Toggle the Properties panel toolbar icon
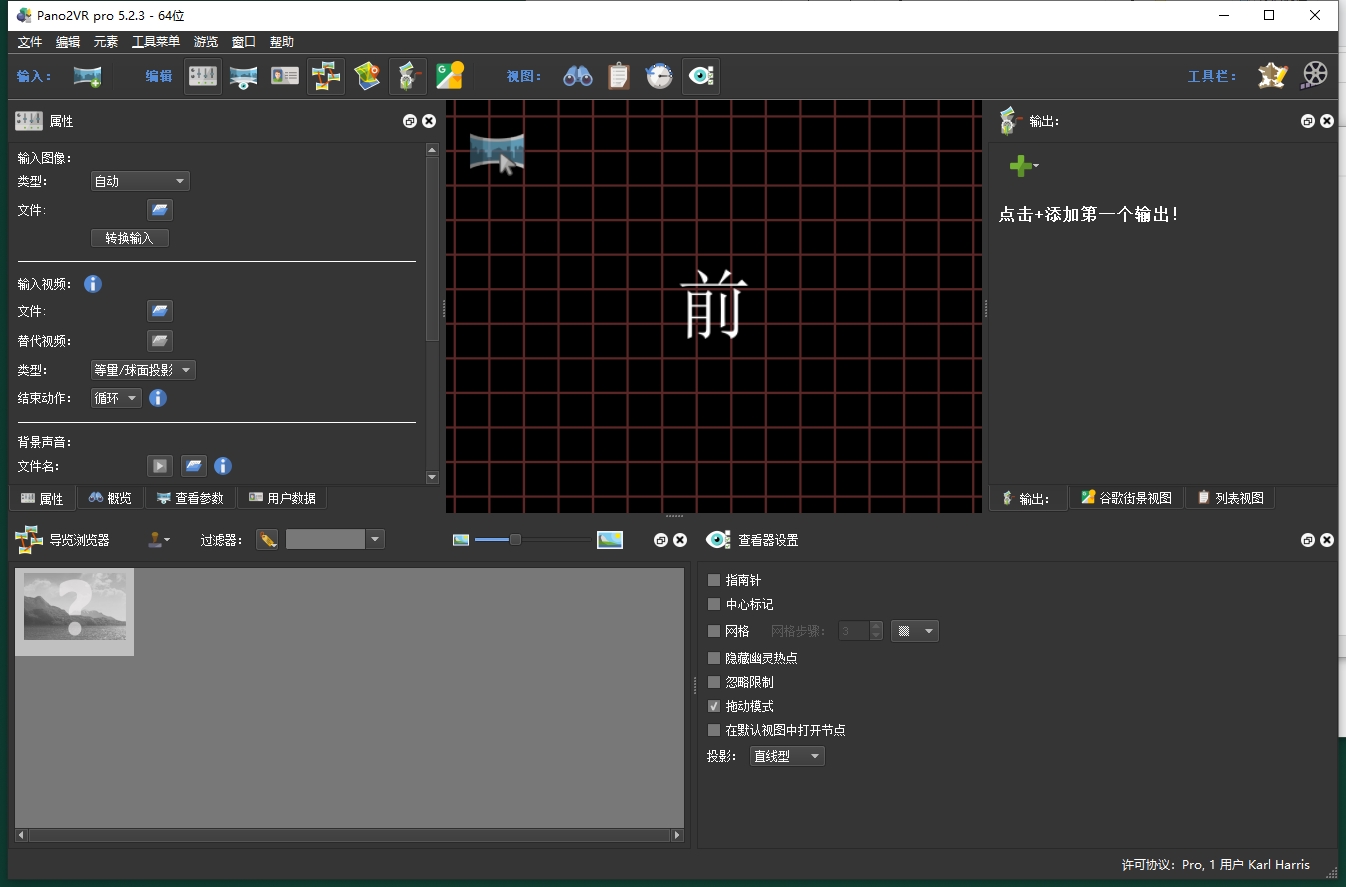Viewport: 1346px width, 887px height. pyautogui.click(x=203, y=76)
